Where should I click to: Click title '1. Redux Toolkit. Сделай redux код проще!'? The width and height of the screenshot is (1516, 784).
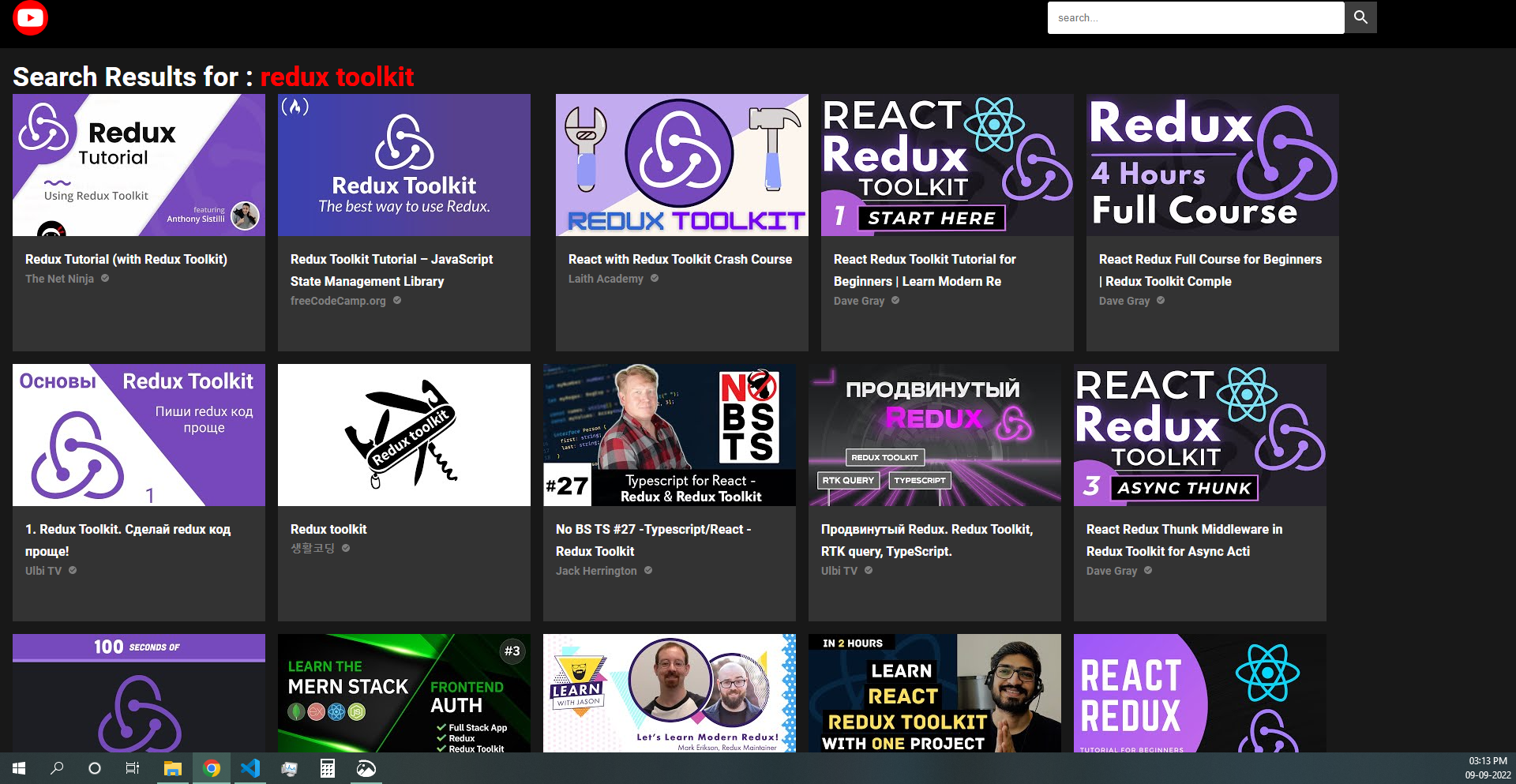[128, 540]
